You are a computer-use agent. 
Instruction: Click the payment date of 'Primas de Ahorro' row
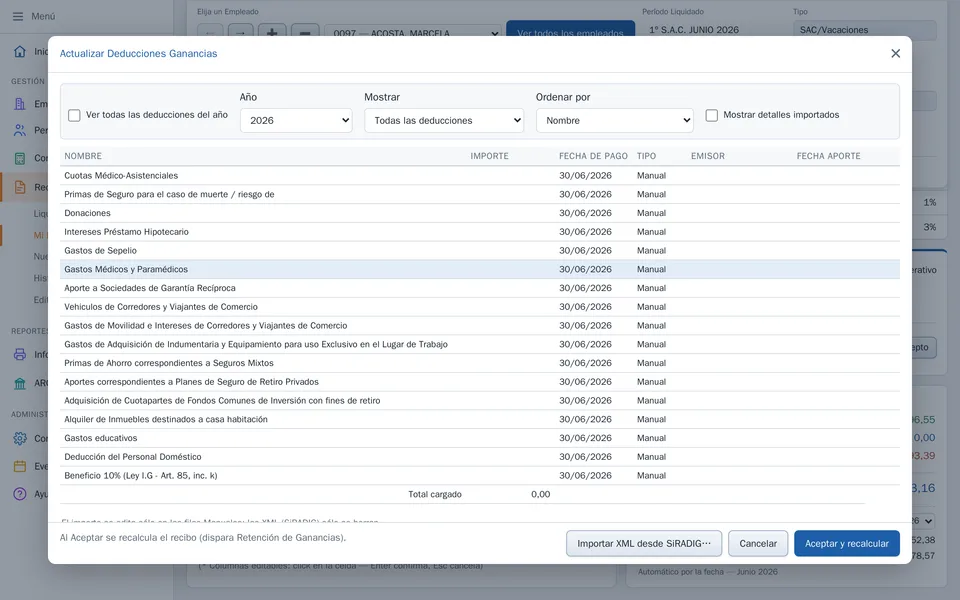coord(585,363)
